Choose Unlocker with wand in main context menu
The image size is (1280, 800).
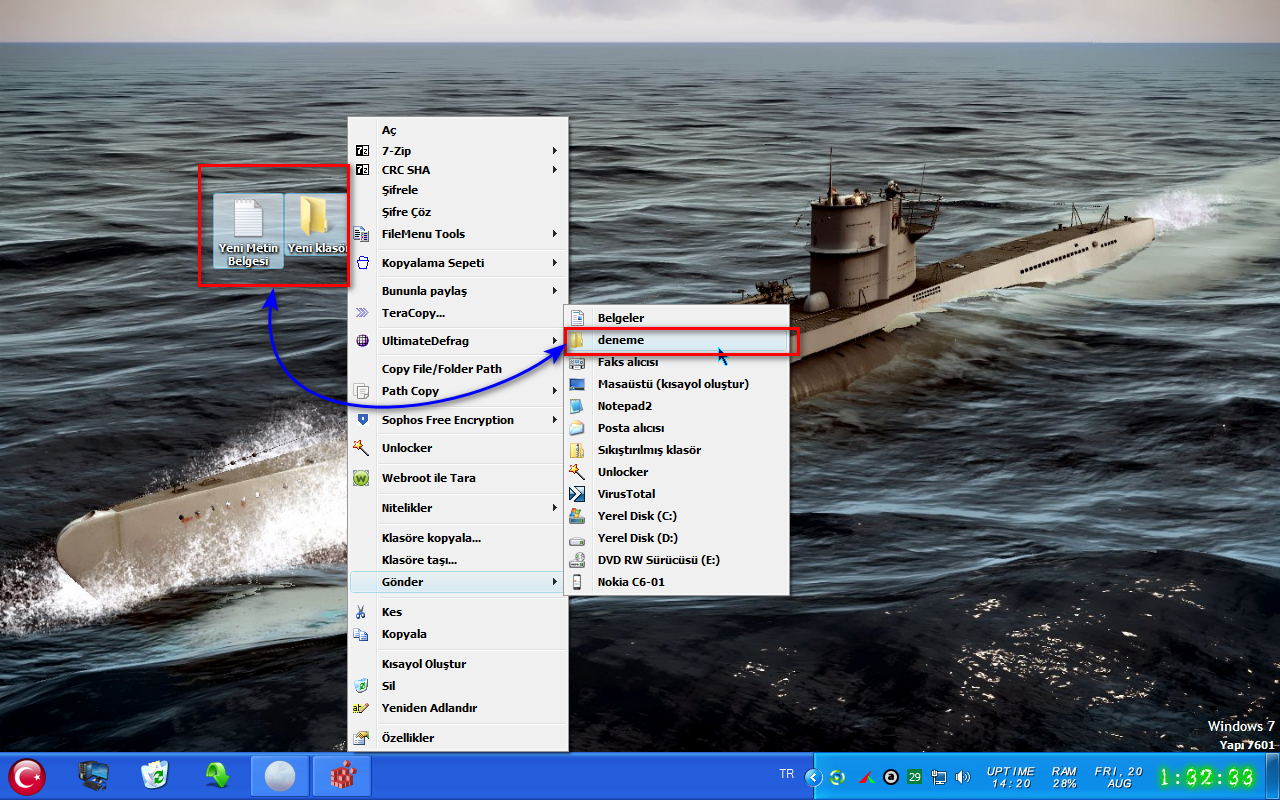(x=458, y=448)
